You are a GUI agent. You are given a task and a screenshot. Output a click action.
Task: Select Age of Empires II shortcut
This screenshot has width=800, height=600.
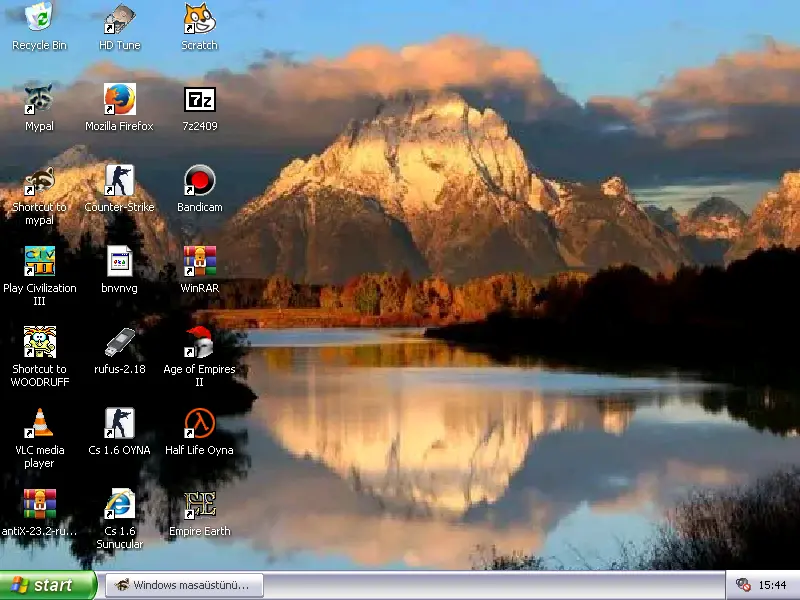pos(199,342)
